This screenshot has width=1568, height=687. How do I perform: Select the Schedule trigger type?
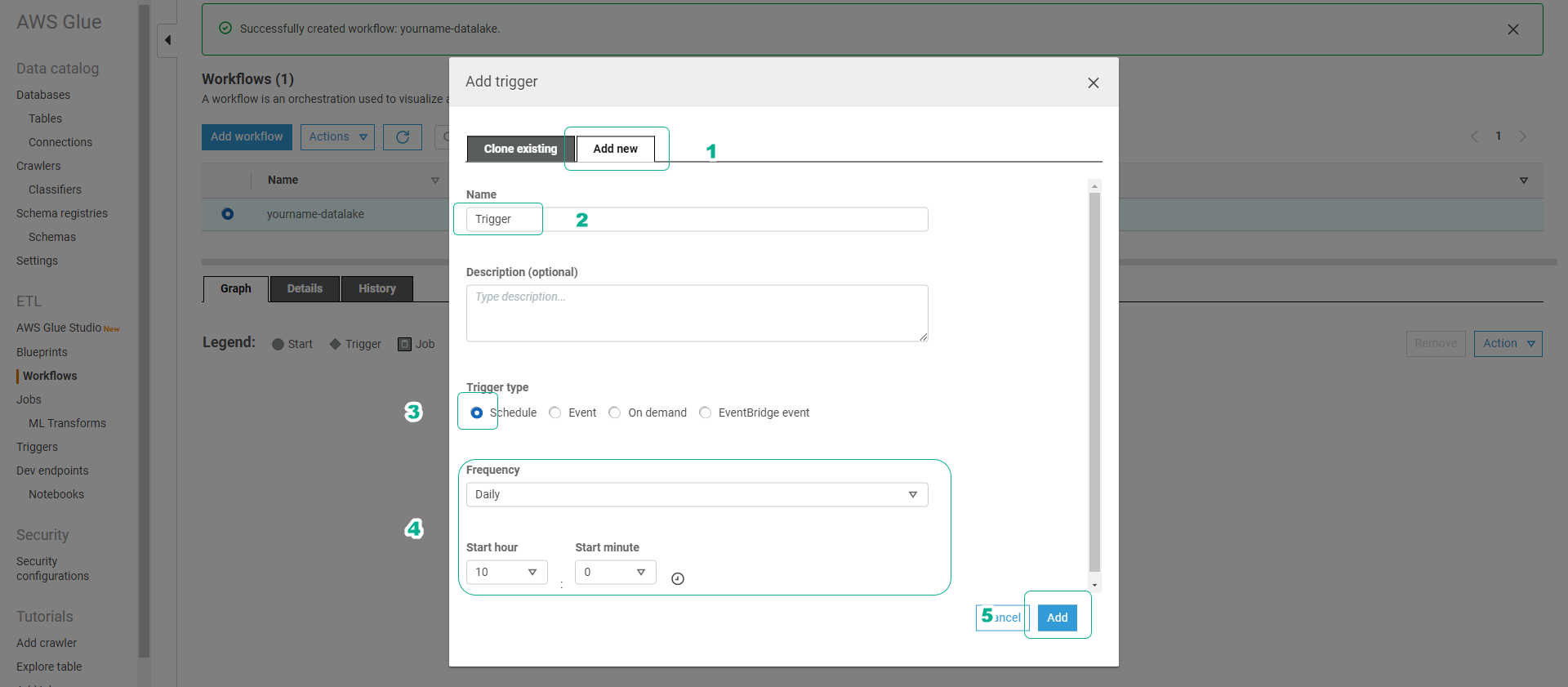coord(477,413)
